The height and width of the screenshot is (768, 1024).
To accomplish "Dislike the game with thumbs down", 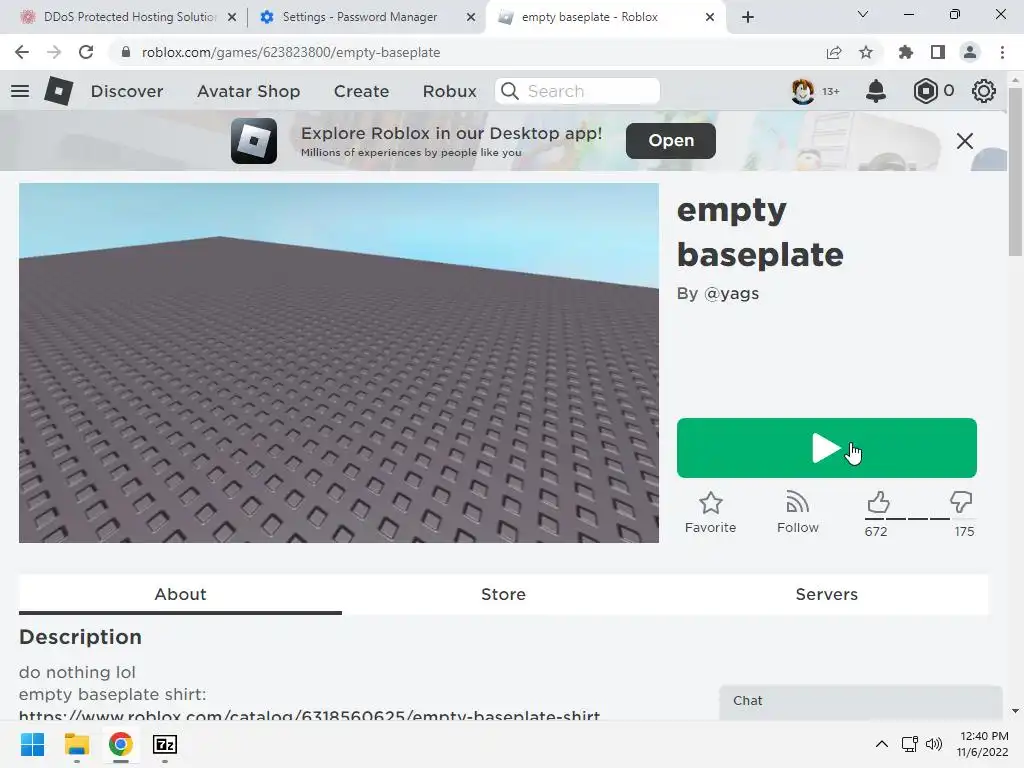I will pos(961,502).
